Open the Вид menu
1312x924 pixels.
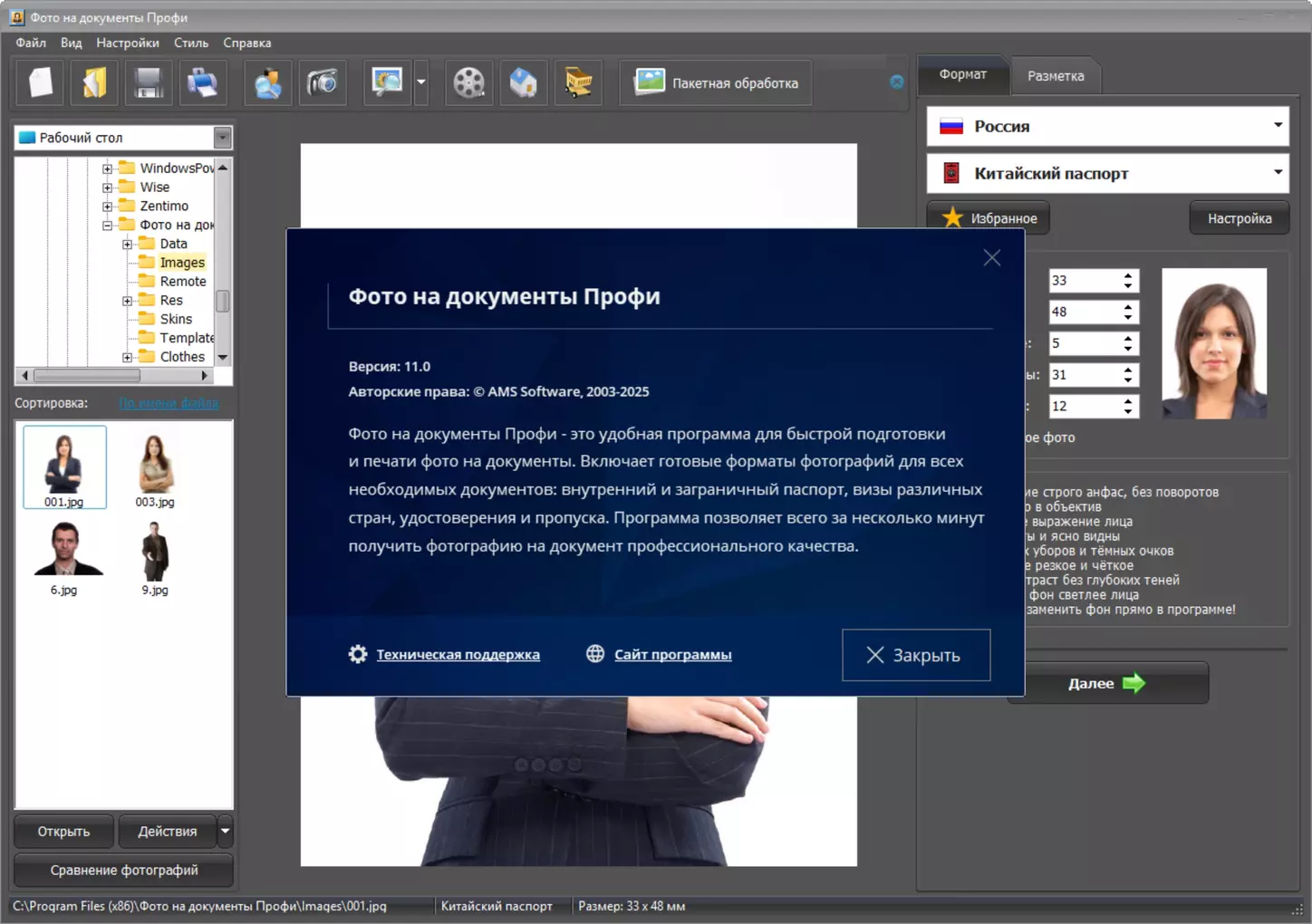72,43
